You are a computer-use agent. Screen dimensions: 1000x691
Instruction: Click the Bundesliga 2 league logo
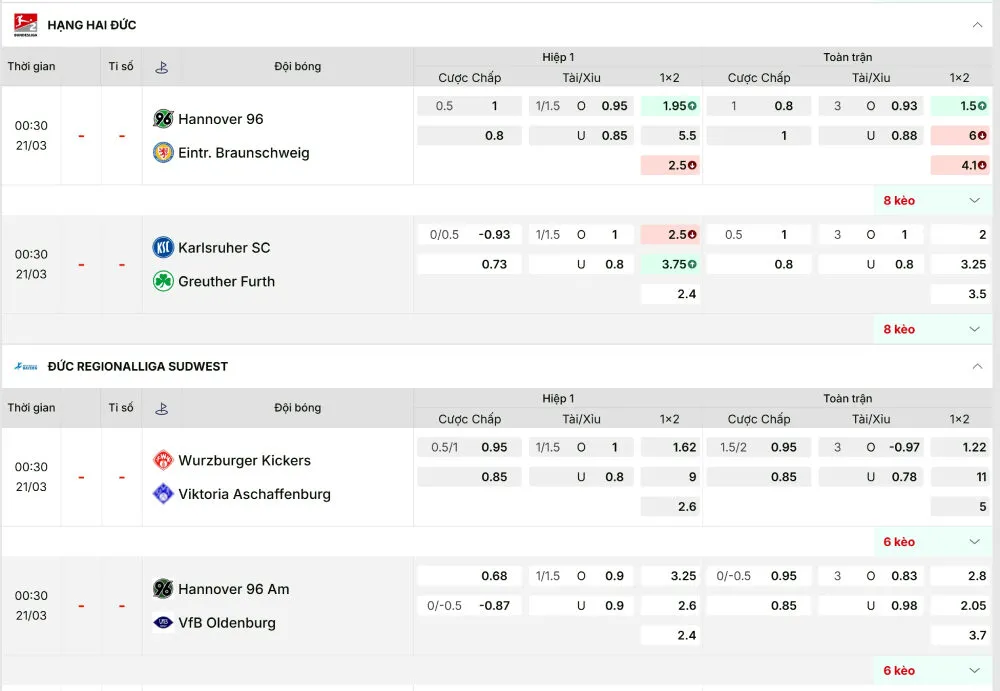25,25
